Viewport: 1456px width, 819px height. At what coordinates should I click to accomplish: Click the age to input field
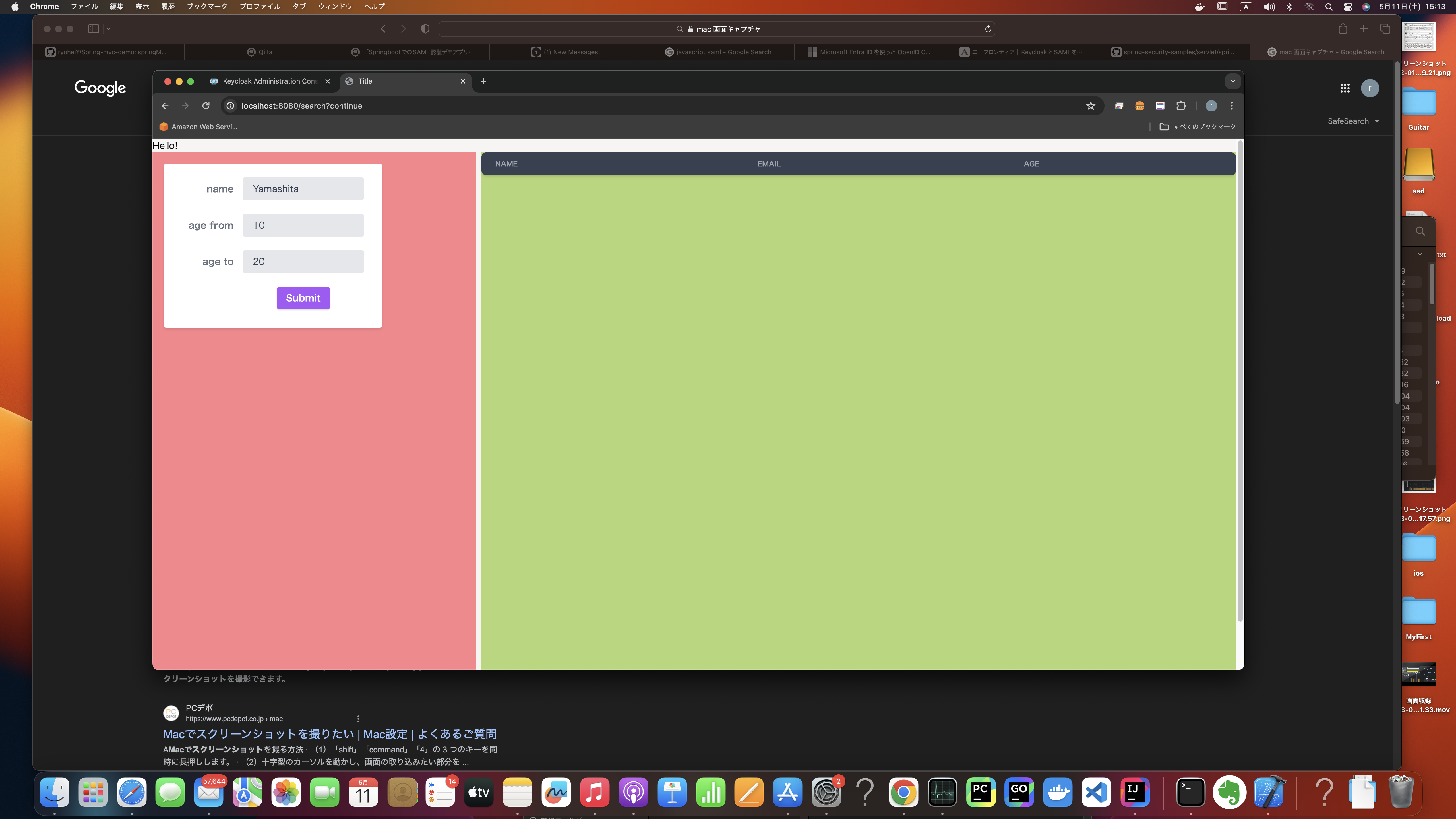(x=303, y=262)
